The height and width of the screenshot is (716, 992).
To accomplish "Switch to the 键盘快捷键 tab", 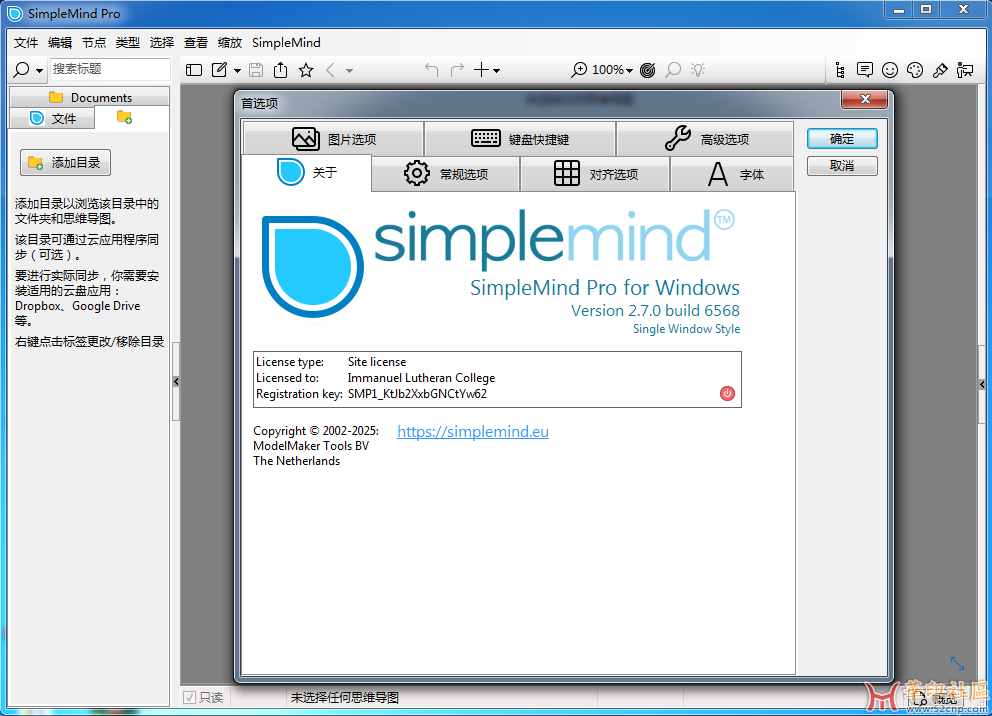I will point(520,139).
